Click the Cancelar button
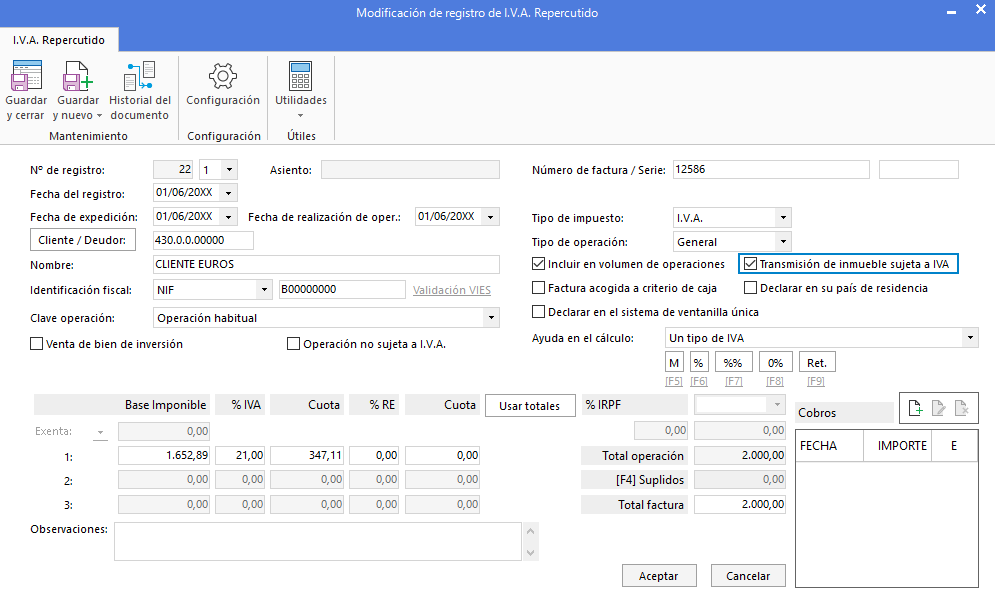 (x=748, y=576)
